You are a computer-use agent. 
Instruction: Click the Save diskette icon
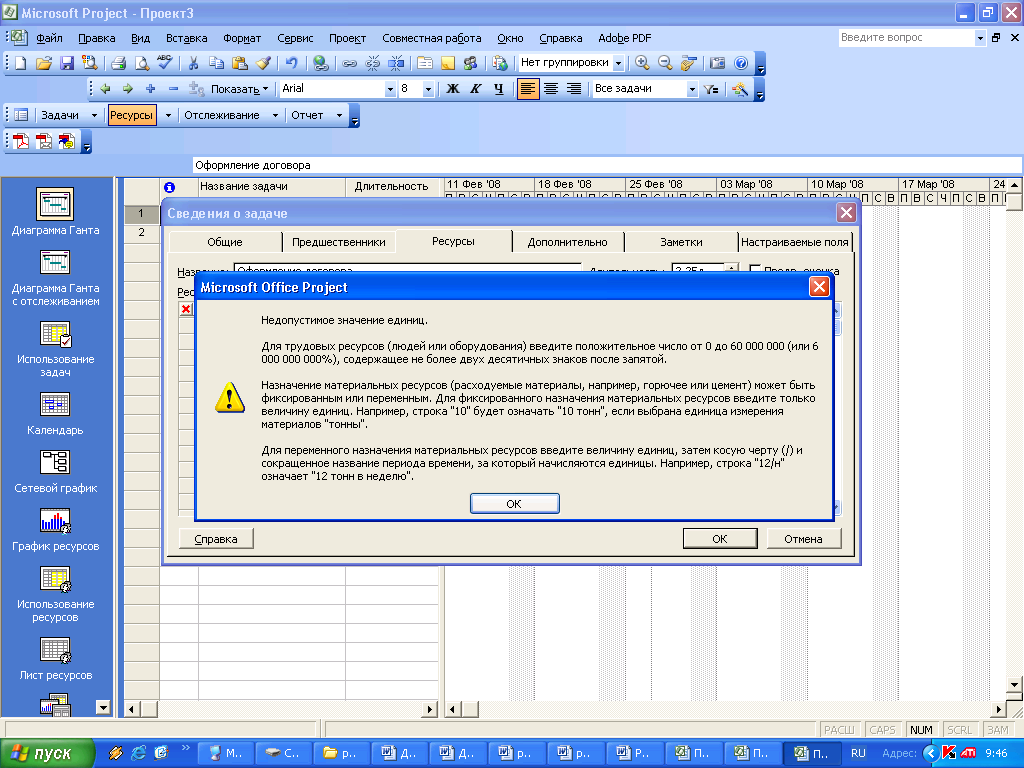coord(67,63)
